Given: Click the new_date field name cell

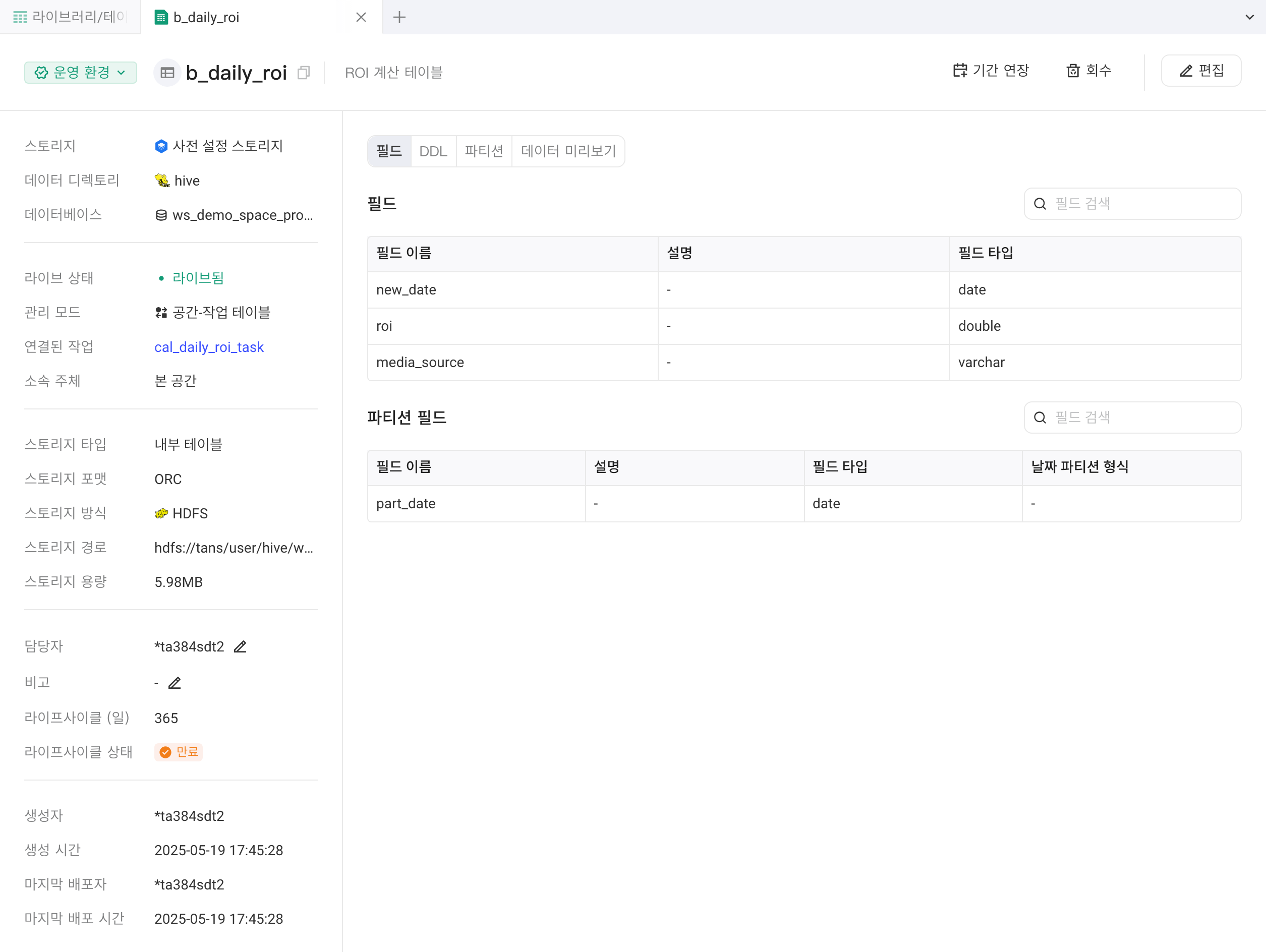Looking at the screenshot, I should [x=512, y=290].
